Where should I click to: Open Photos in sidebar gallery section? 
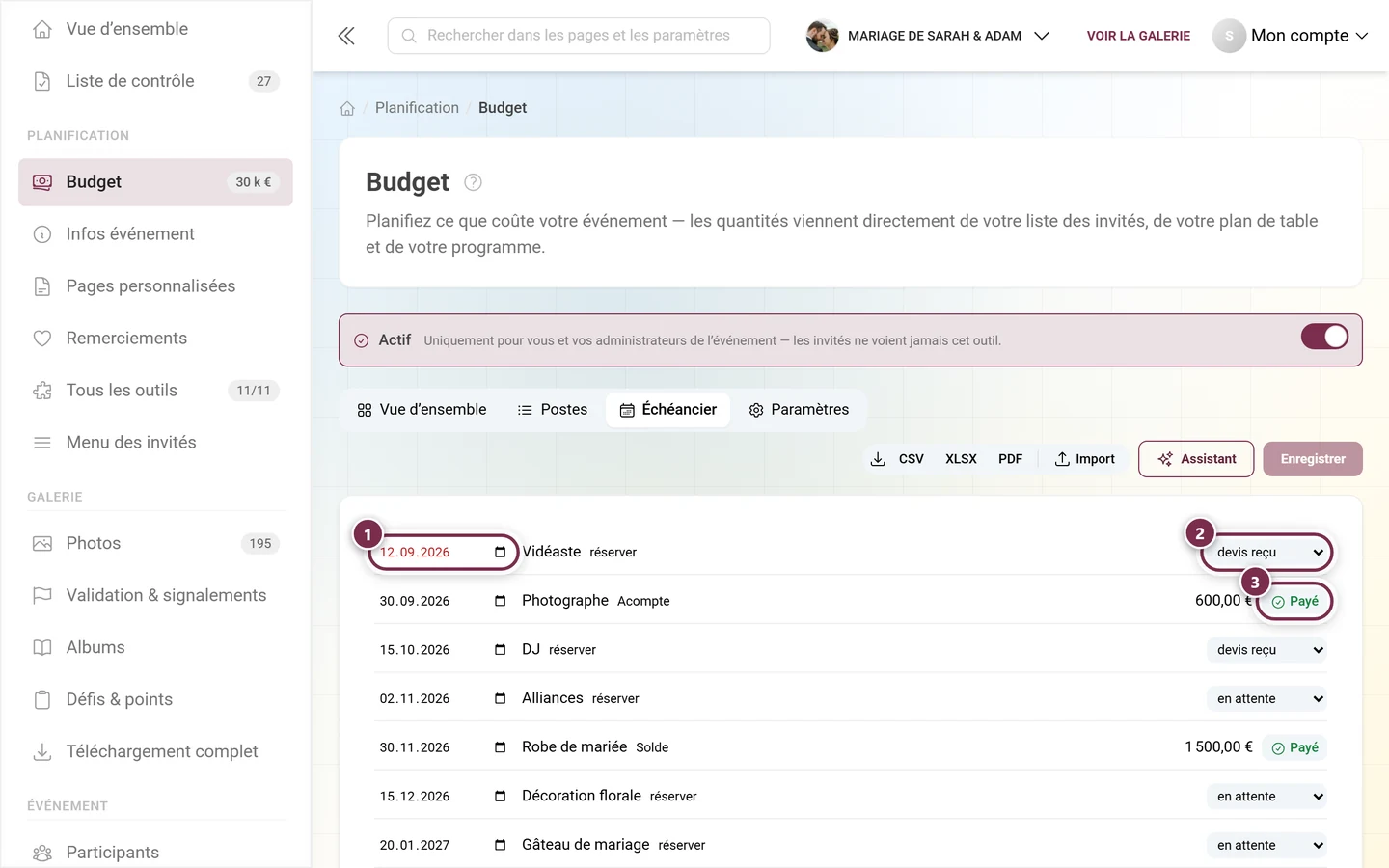click(x=155, y=543)
